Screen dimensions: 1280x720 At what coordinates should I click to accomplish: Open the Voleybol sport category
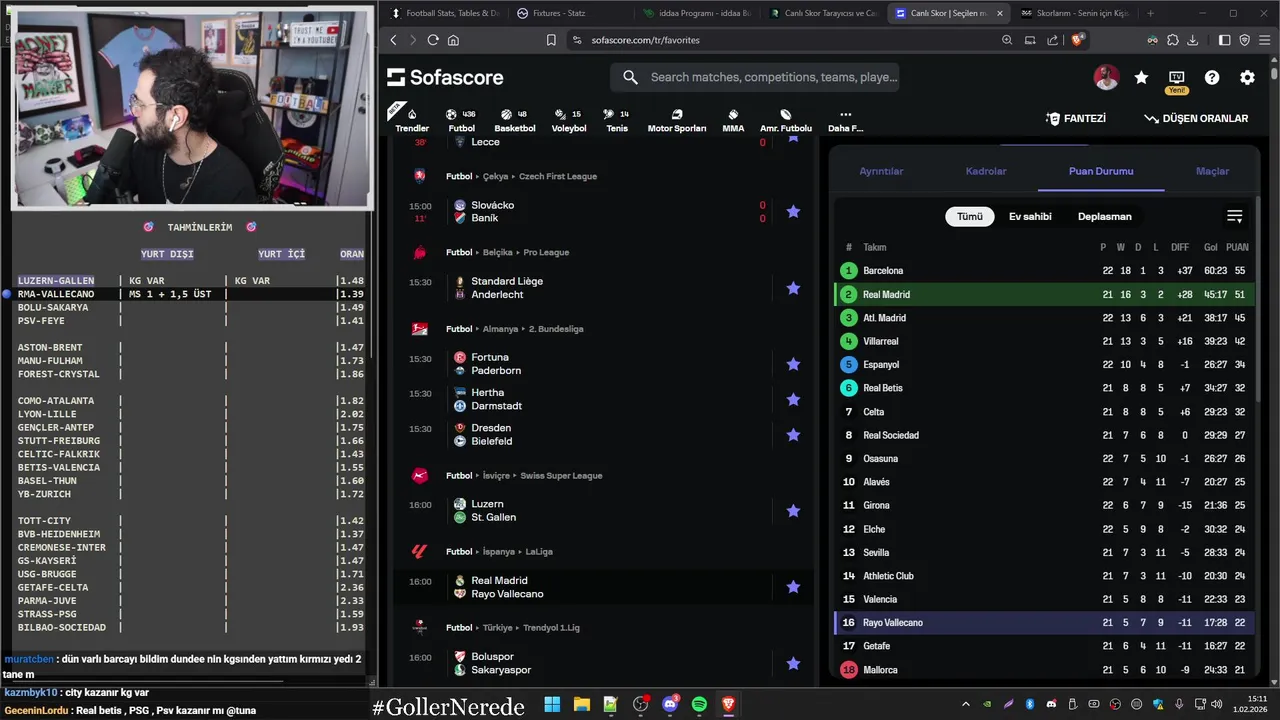569,120
